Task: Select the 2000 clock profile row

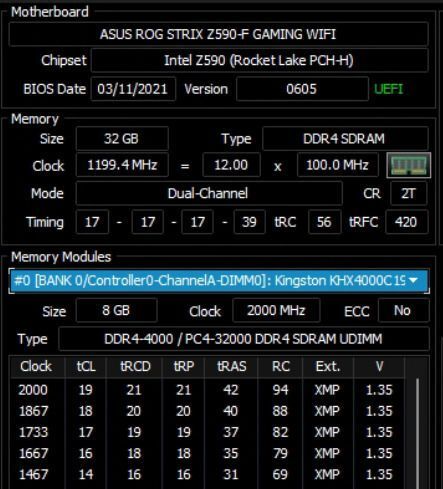Action: point(207,390)
